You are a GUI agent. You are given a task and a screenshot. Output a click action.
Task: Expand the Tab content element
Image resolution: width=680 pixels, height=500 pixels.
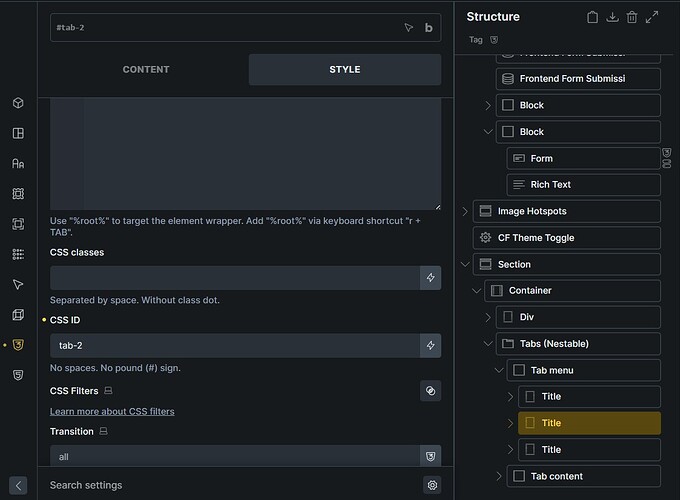[500, 476]
